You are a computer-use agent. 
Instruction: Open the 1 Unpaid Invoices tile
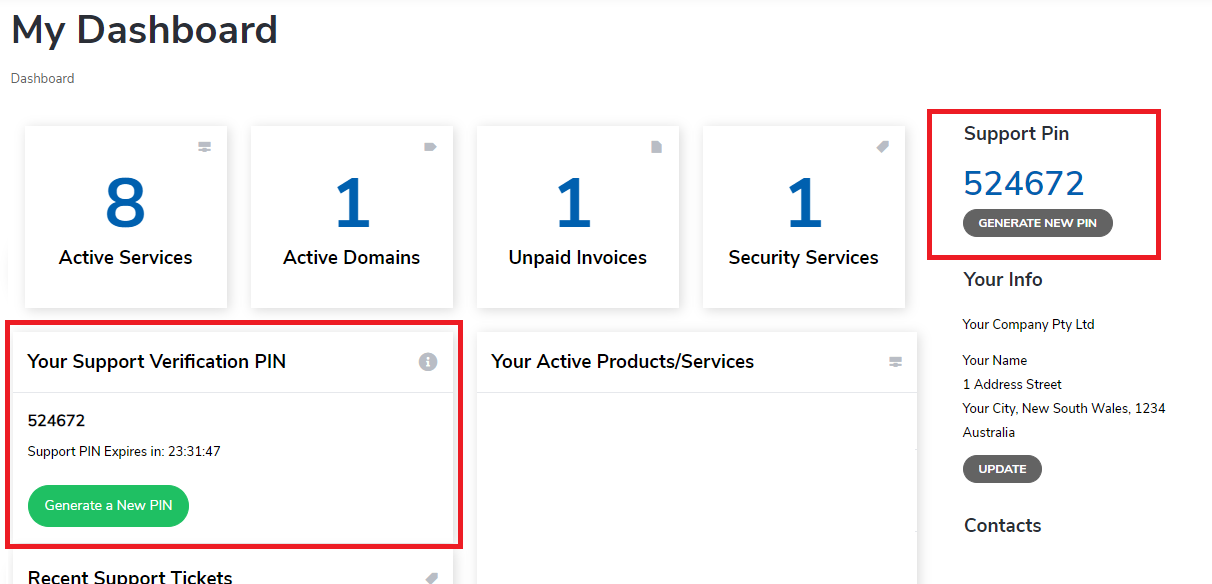tap(578, 217)
